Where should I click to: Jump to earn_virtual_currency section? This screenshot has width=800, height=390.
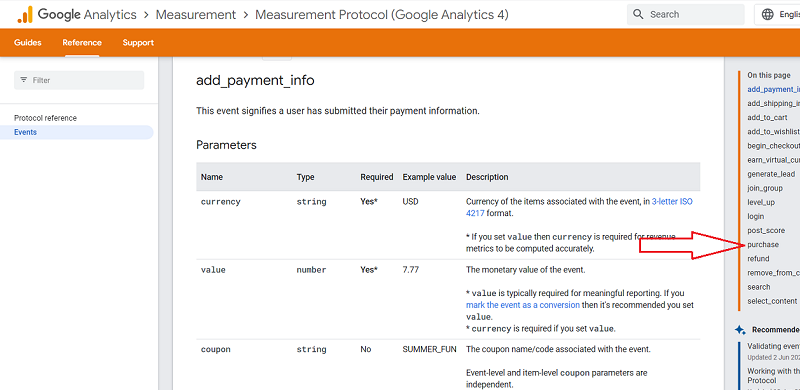[773, 160]
